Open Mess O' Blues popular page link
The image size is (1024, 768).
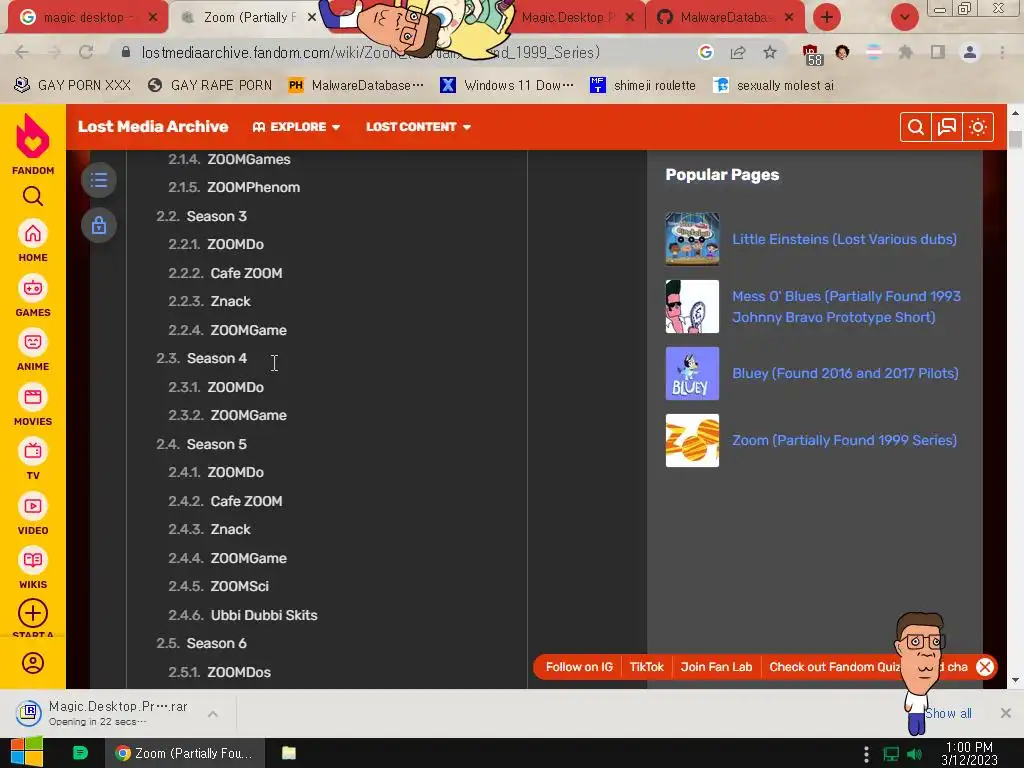pyautogui.click(x=846, y=306)
